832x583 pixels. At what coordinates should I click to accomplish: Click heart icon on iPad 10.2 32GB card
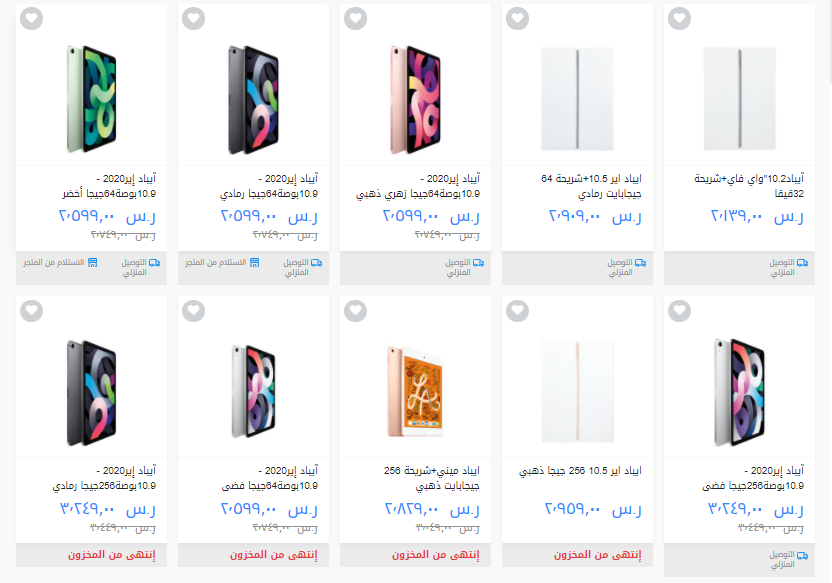(679, 19)
